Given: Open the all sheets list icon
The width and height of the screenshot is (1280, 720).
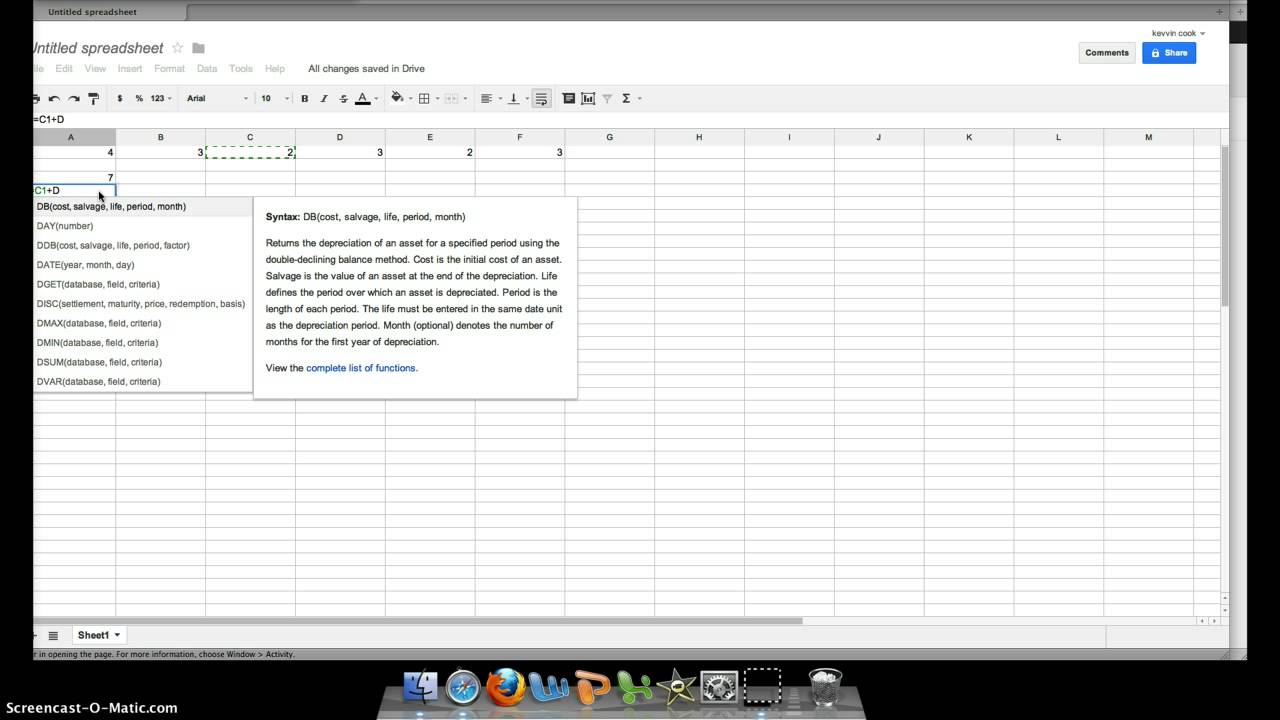Looking at the screenshot, I should click(x=53, y=635).
